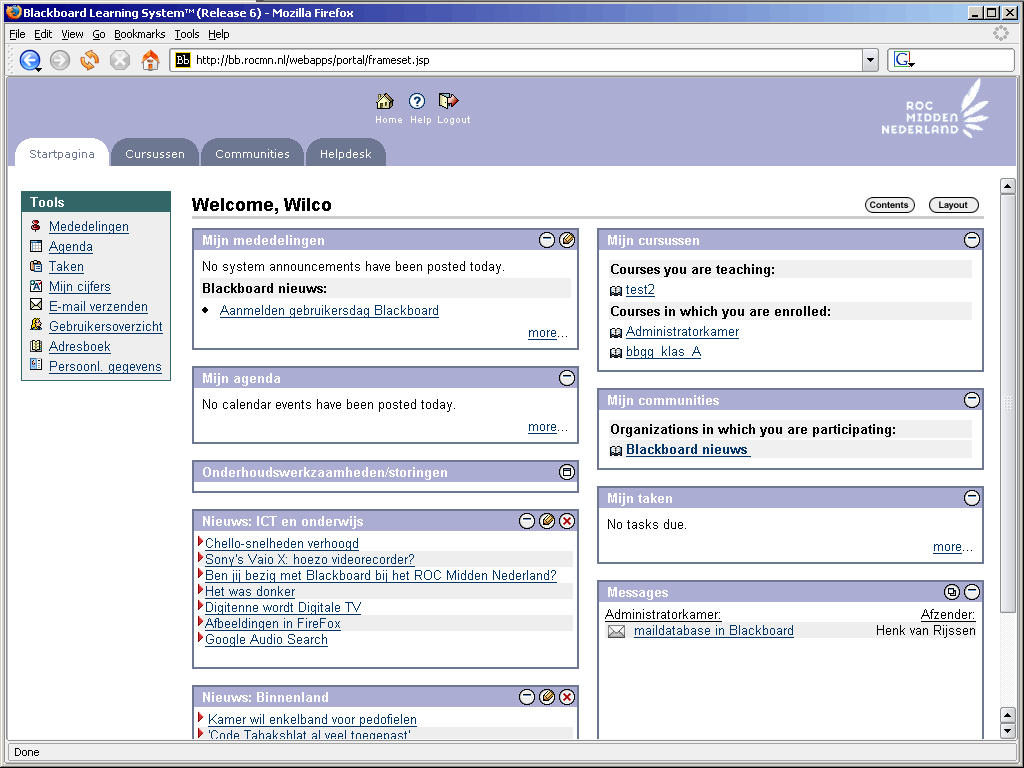Screen dimensions: 1024x768
Task: Edit Mijn mededelingen with pencil icon
Action: pos(567,240)
